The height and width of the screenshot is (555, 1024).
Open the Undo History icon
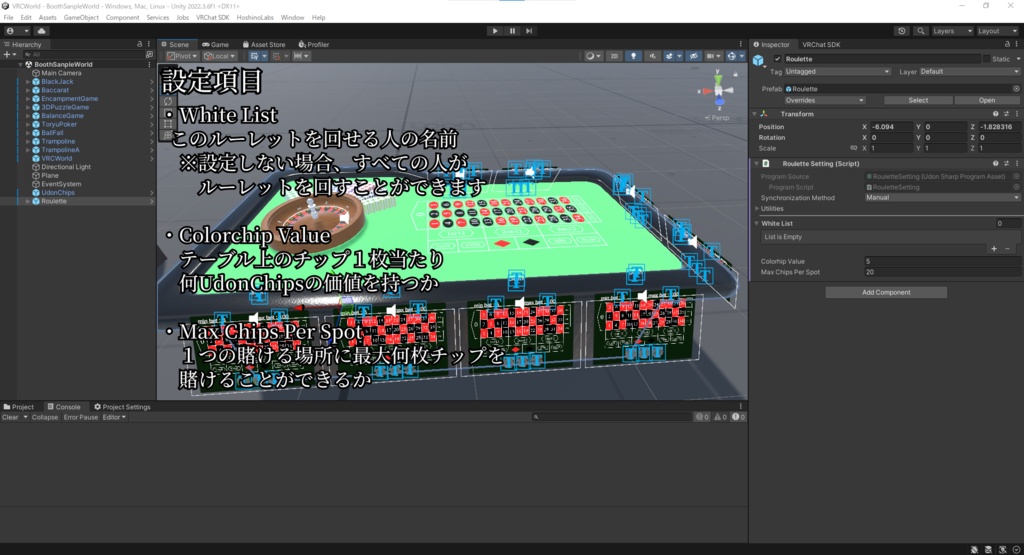902,31
